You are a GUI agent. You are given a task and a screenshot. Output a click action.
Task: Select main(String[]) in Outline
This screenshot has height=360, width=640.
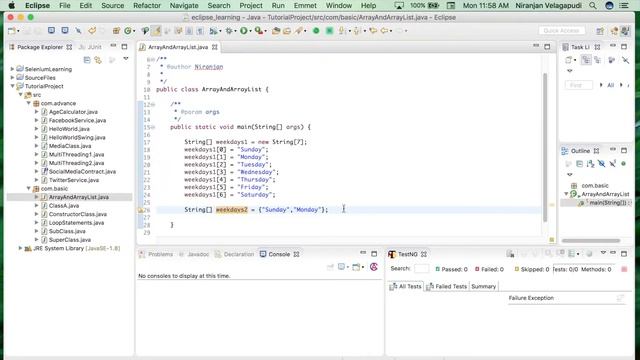[607, 202]
